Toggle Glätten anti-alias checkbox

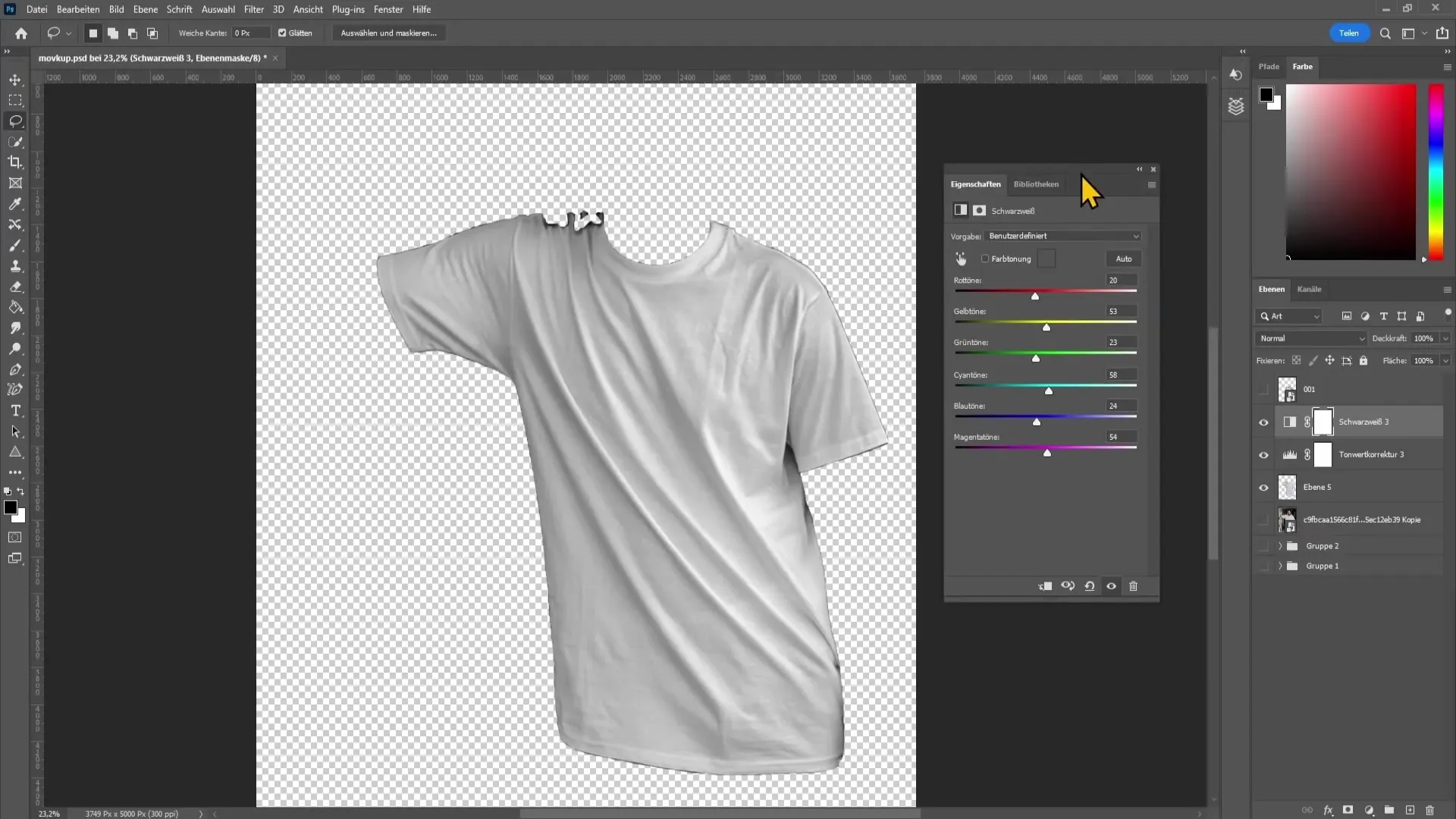pos(282,33)
